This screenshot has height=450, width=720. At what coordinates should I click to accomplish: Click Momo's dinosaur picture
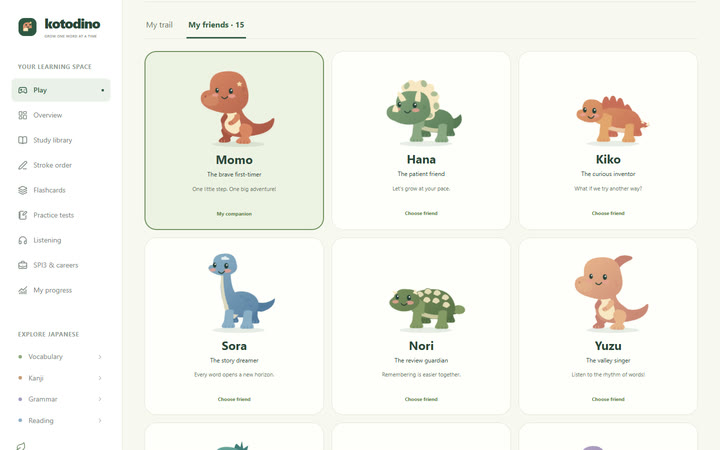click(237, 107)
